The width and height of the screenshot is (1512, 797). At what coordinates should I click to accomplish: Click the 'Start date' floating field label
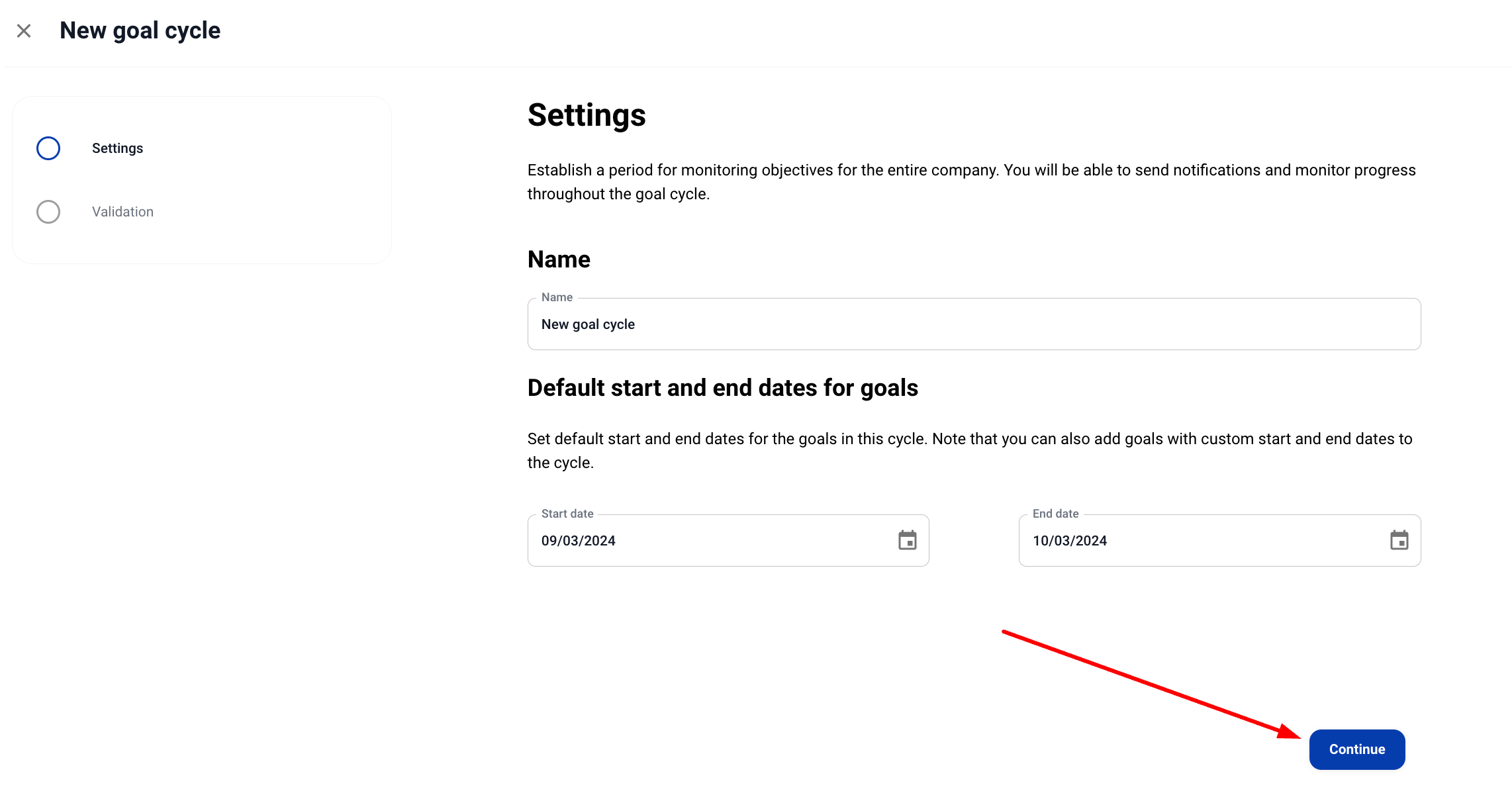click(567, 514)
